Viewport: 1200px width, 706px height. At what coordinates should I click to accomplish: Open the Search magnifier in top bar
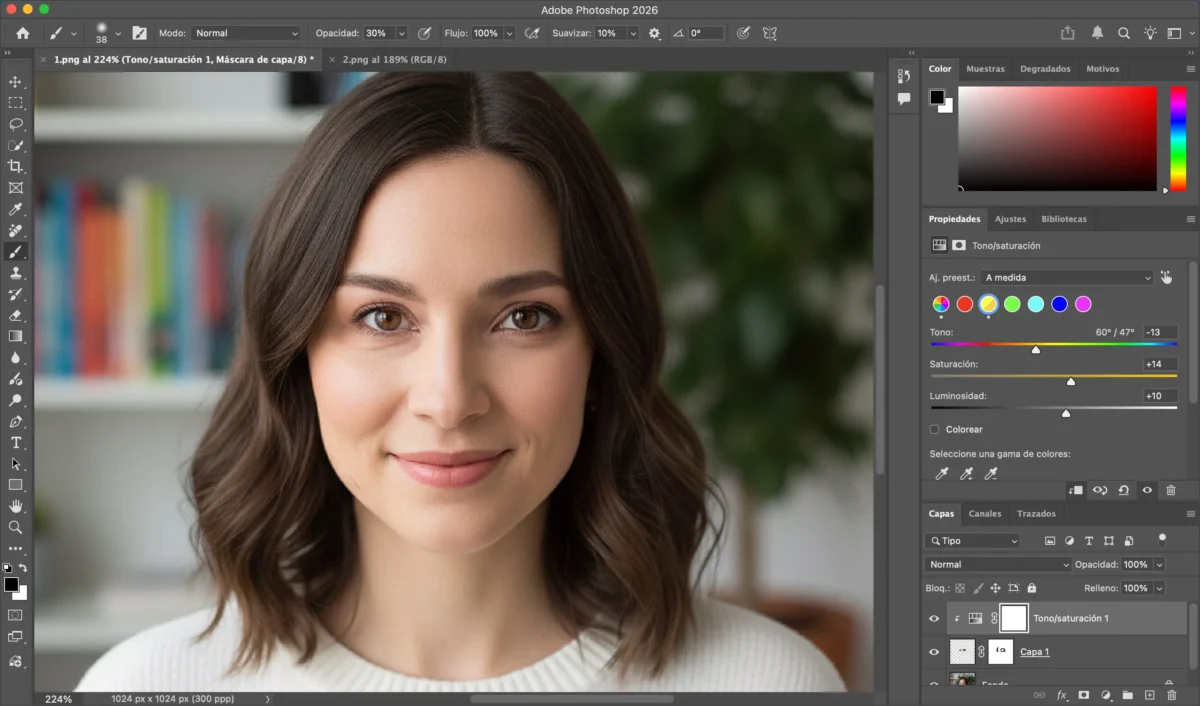pyautogui.click(x=1124, y=33)
